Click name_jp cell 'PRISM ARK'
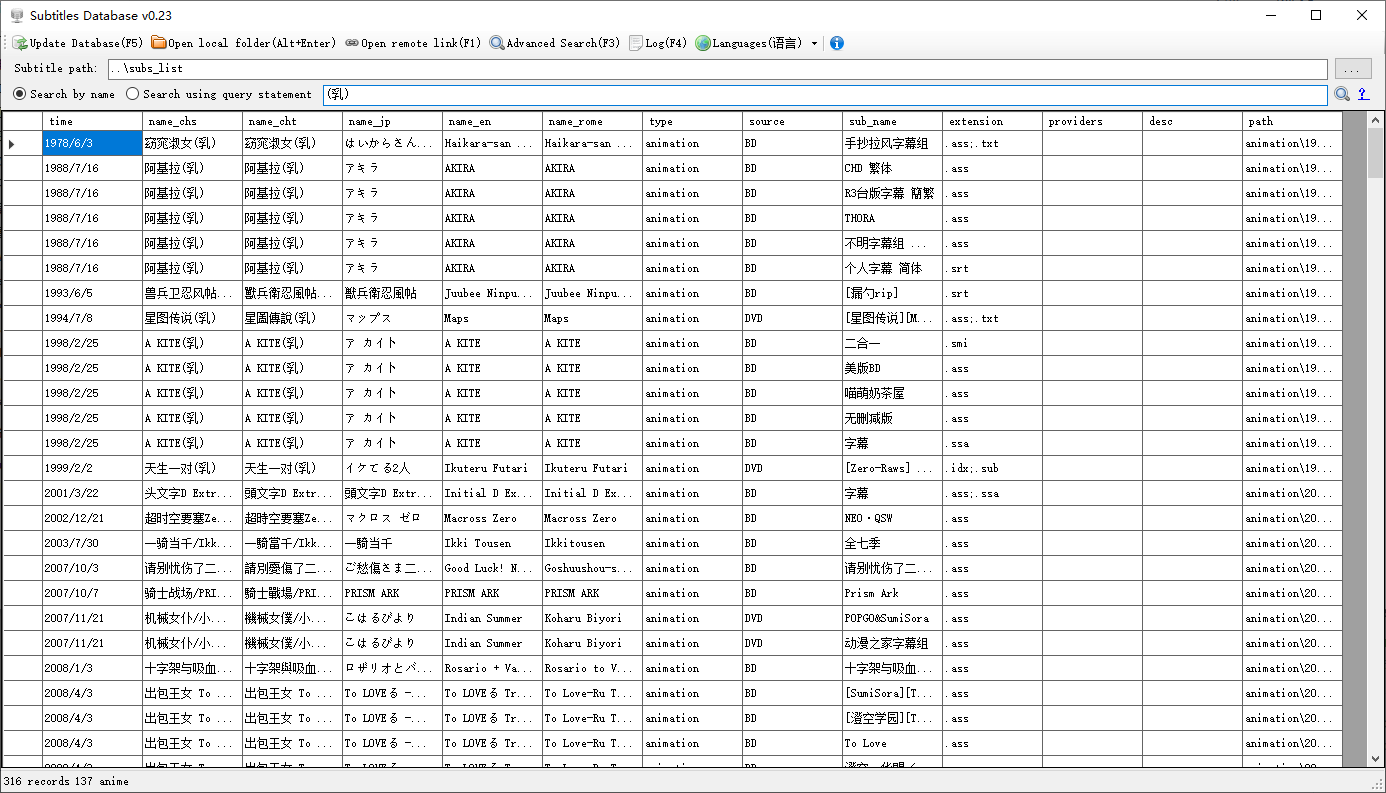This screenshot has width=1386, height=793. tap(392, 593)
